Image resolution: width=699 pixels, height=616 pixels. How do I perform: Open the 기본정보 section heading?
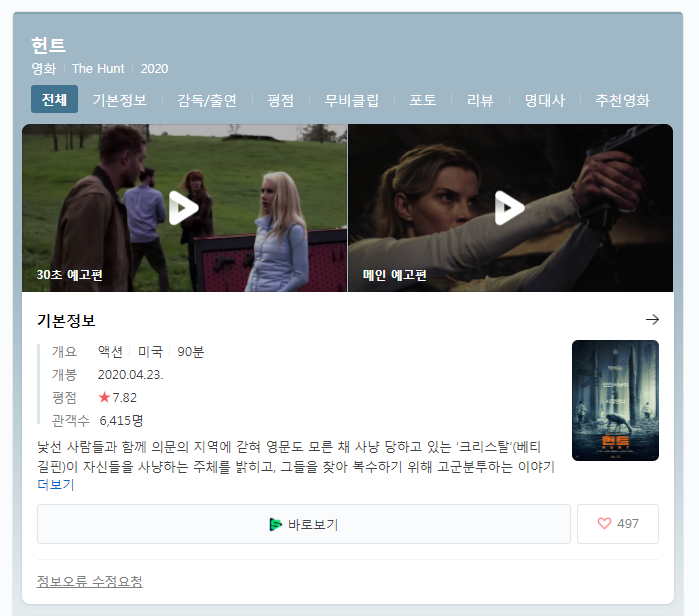[66, 320]
